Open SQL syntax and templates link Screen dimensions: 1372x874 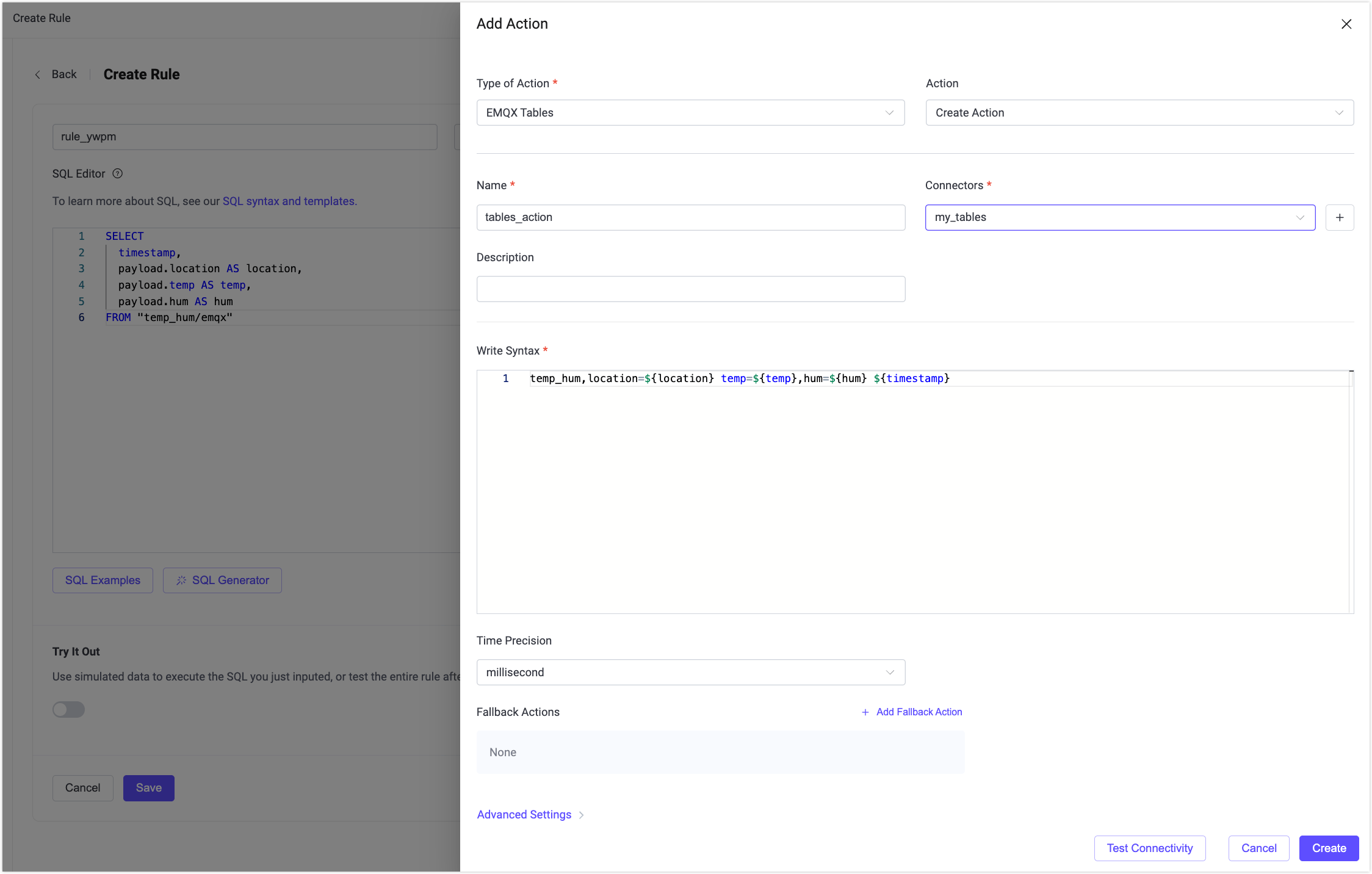tap(289, 201)
